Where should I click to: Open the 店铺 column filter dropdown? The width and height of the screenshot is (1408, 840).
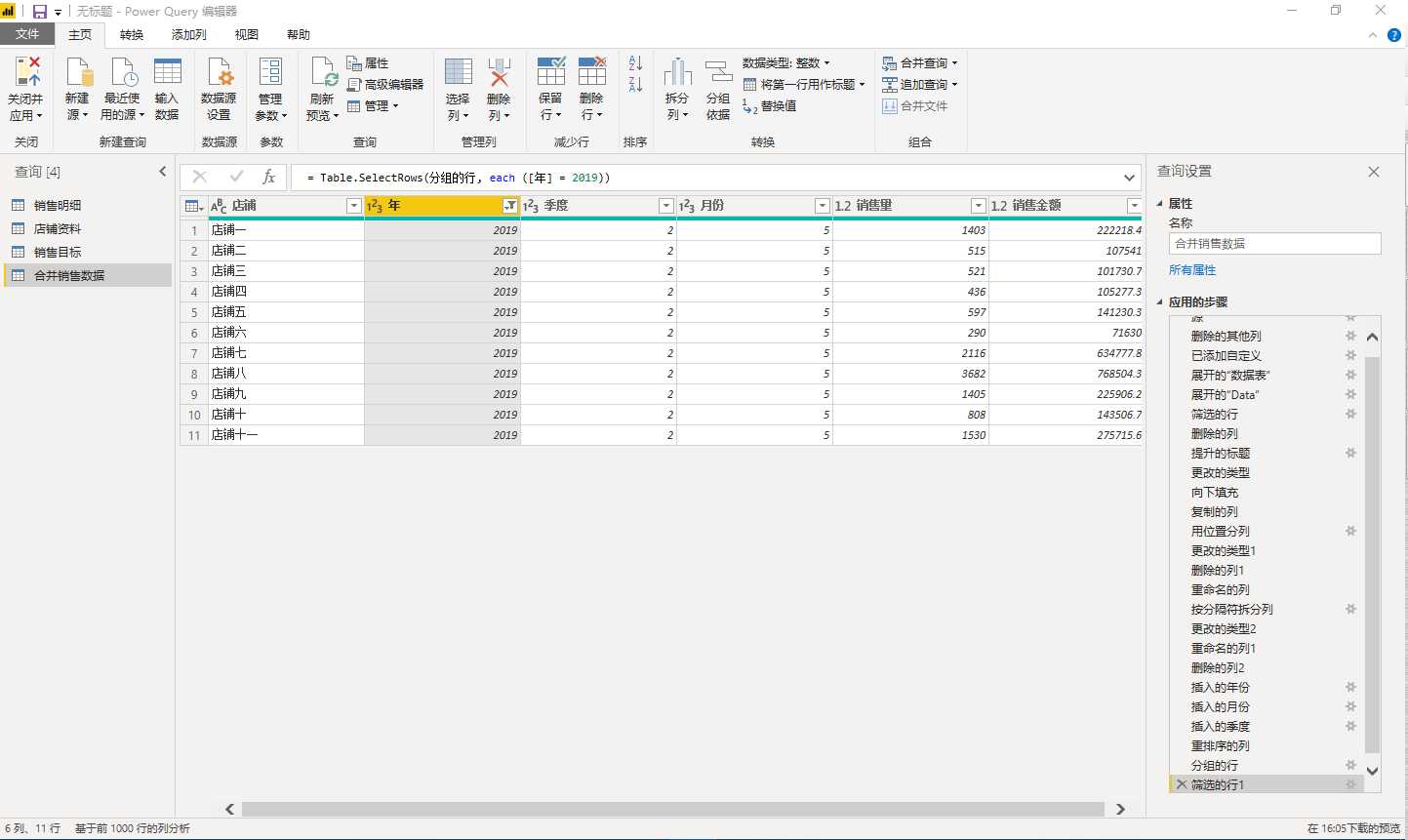click(x=354, y=206)
